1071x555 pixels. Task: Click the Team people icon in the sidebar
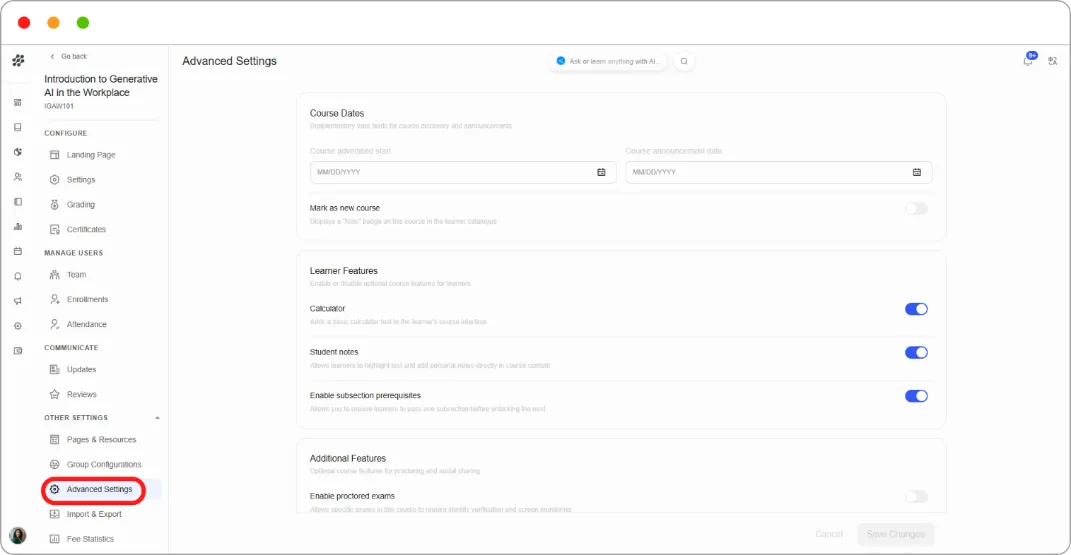click(x=55, y=274)
